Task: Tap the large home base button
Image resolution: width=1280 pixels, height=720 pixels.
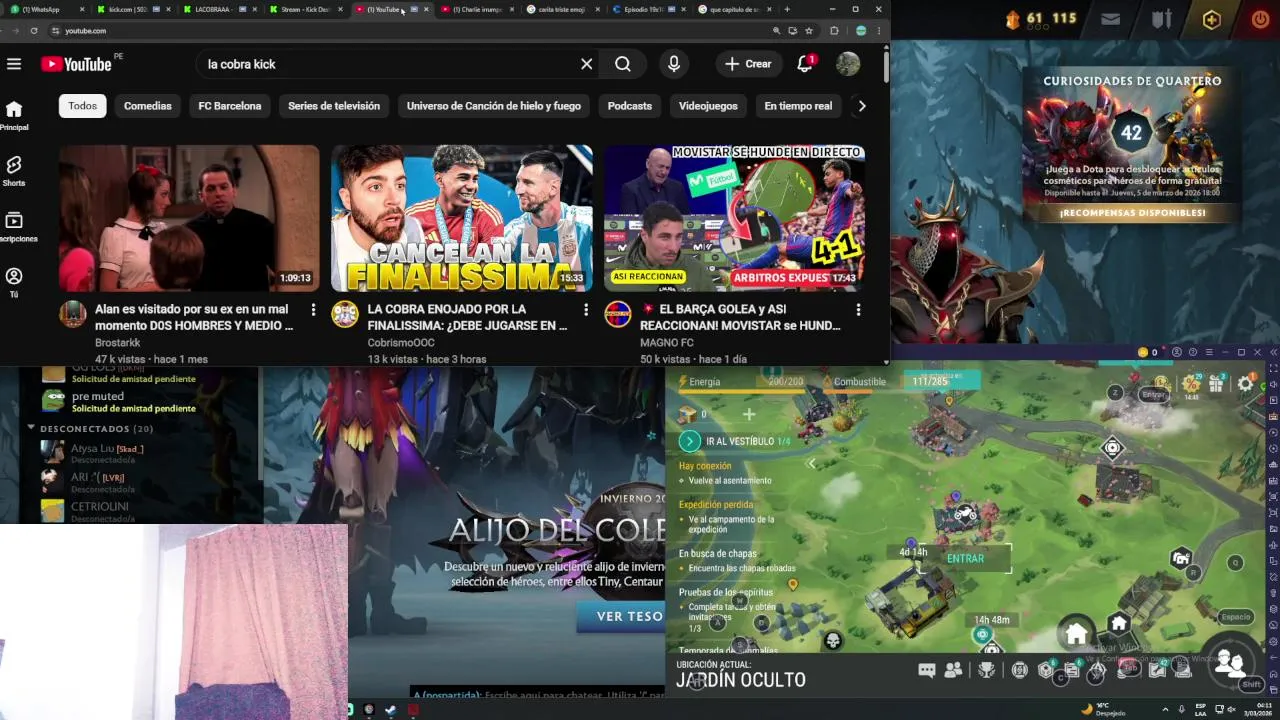Action: [1076, 634]
